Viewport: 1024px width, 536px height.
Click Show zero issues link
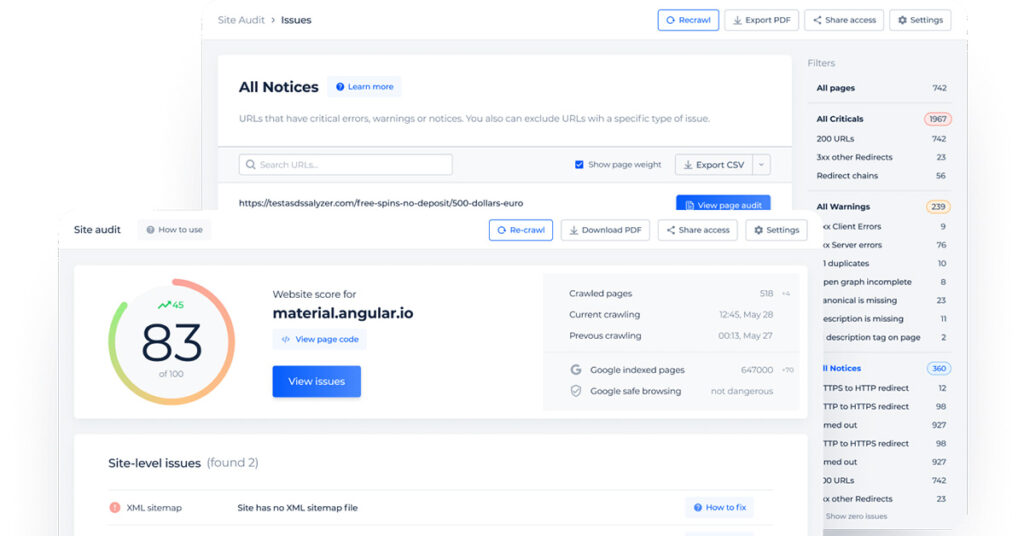856,516
